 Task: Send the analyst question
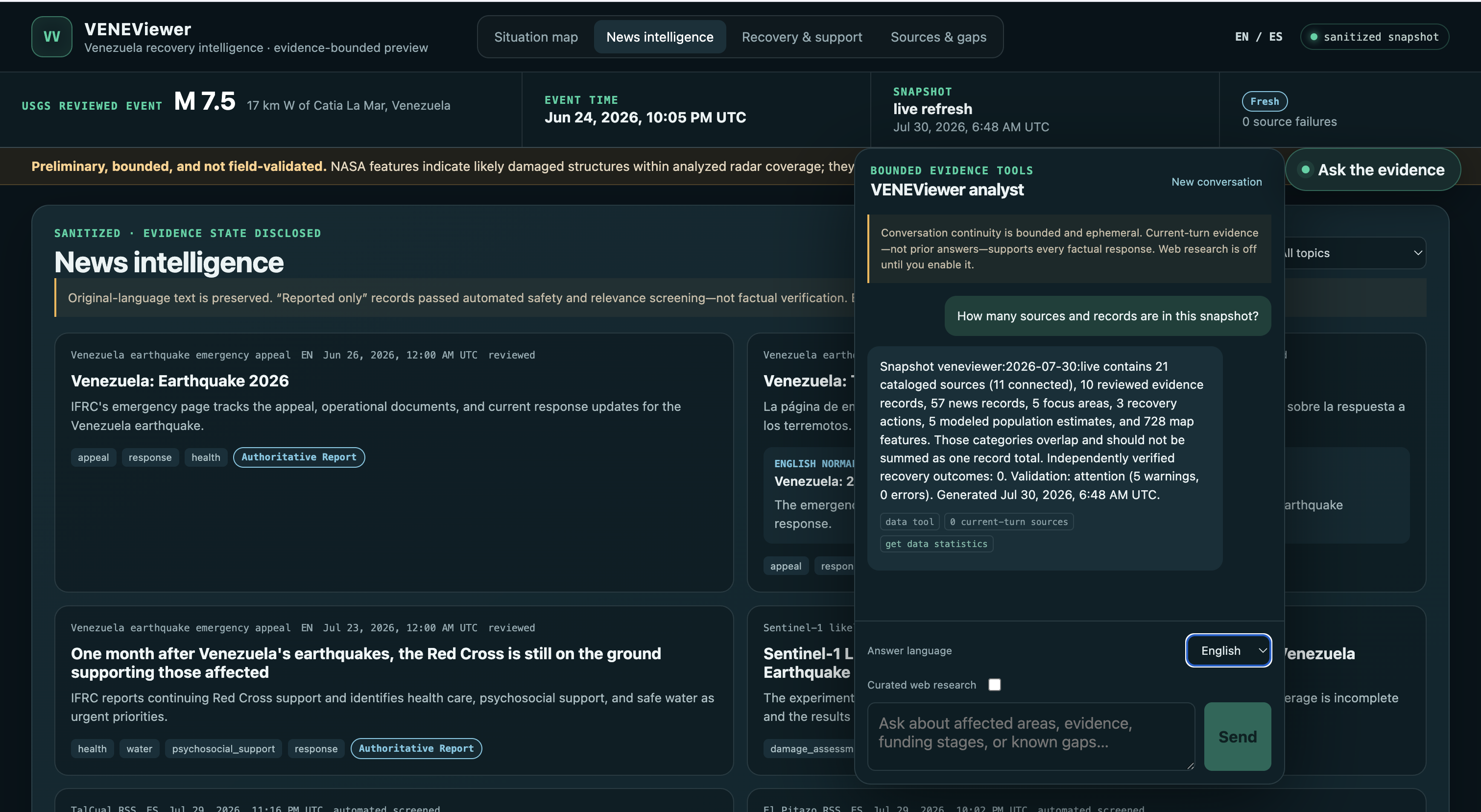point(1237,736)
